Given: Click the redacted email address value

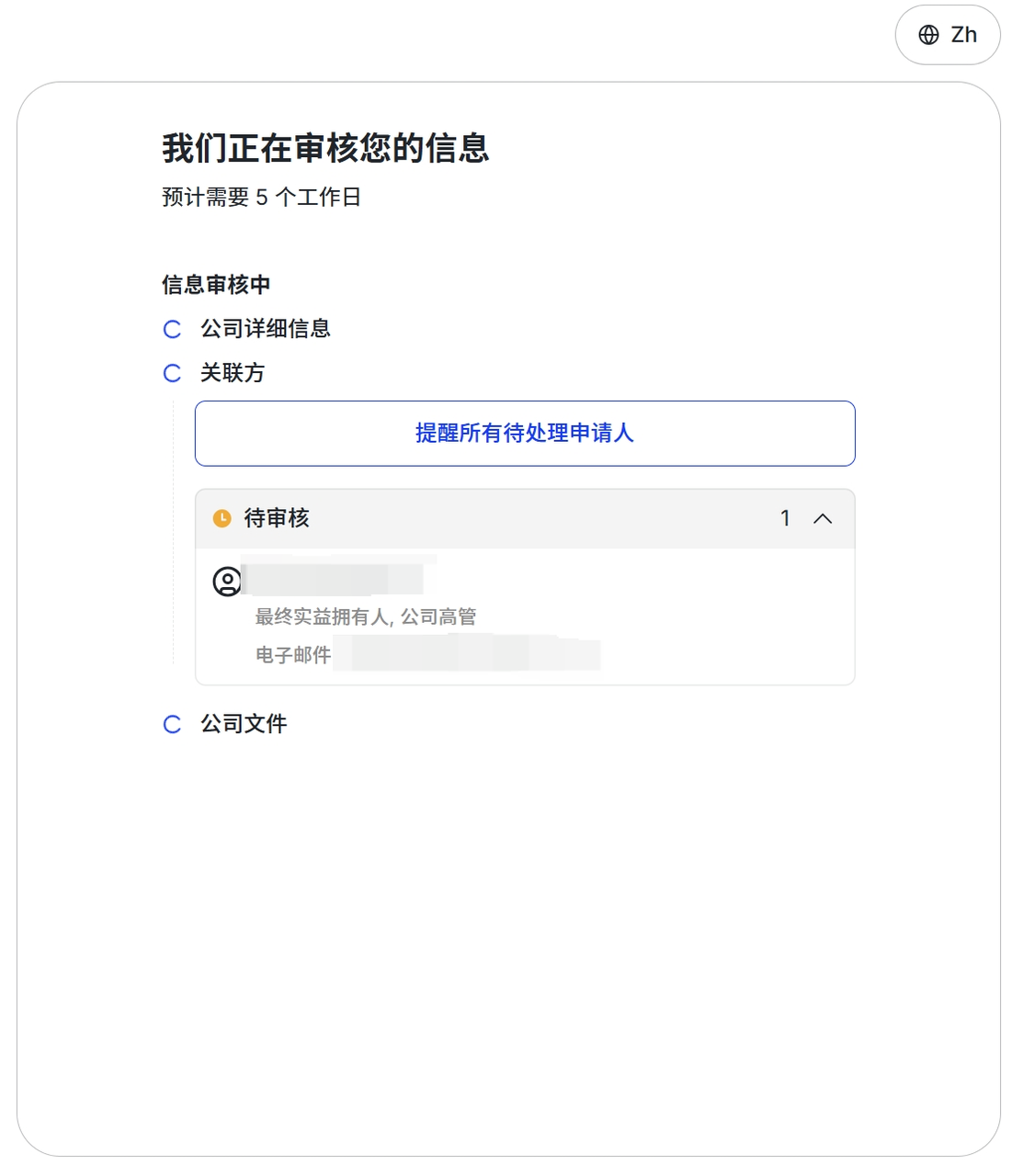Looking at the screenshot, I should 467,655.
